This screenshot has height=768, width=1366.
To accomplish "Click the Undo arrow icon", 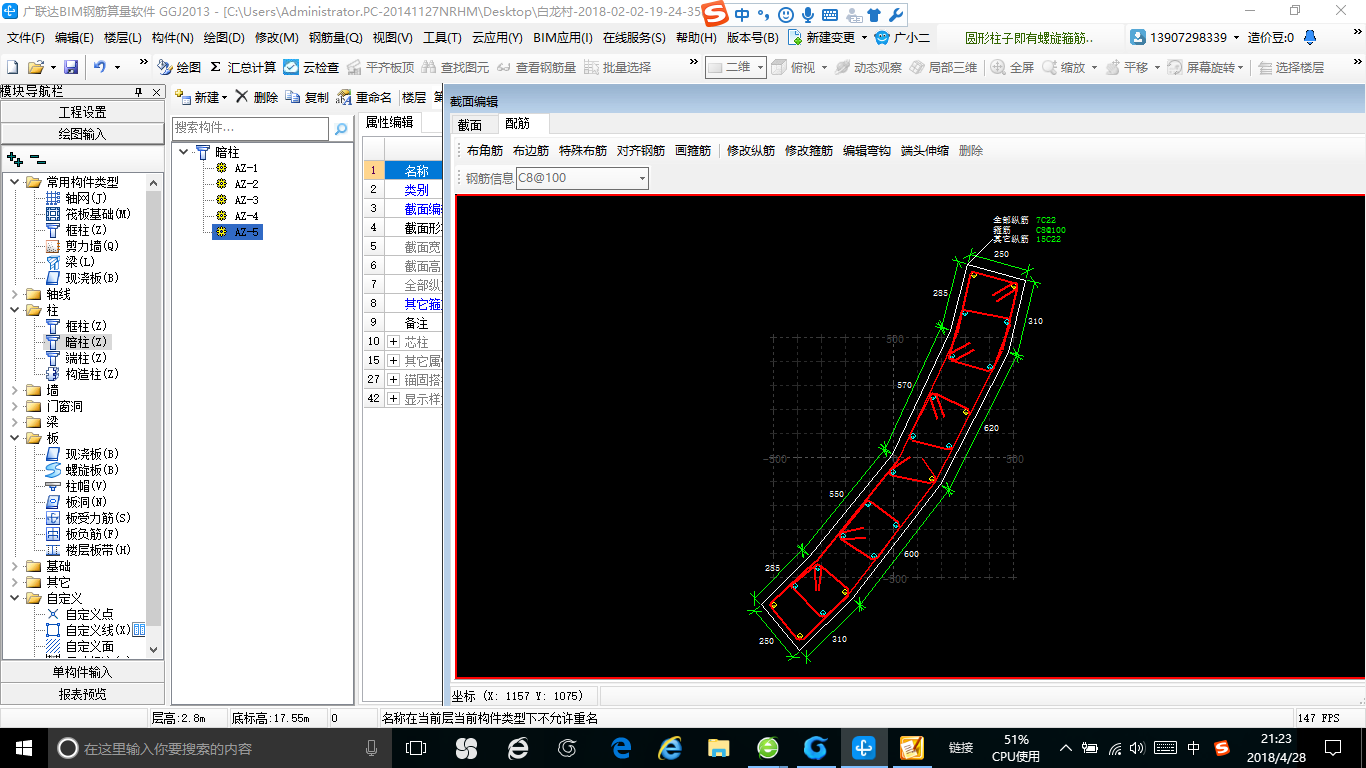I will [x=100, y=67].
